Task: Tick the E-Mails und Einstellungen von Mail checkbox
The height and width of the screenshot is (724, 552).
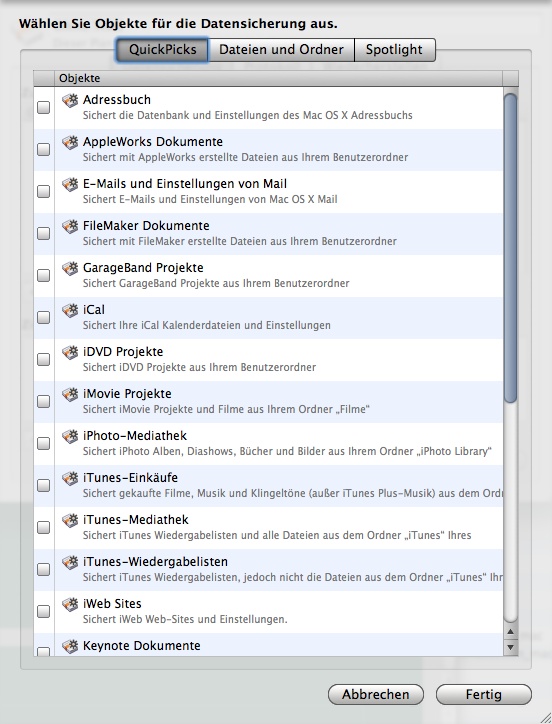Action: (x=43, y=192)
